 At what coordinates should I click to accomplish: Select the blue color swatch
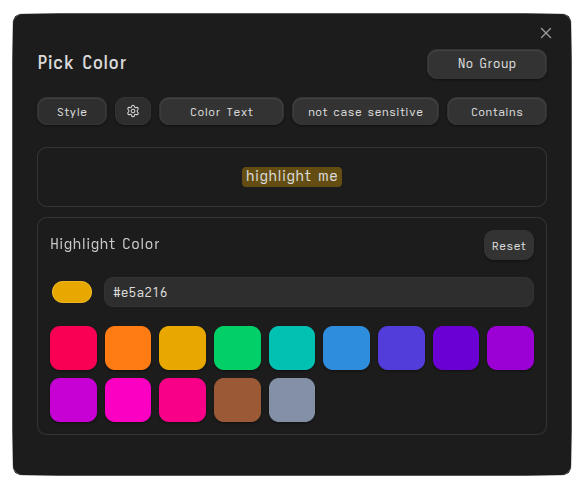(x=346, y=348)
